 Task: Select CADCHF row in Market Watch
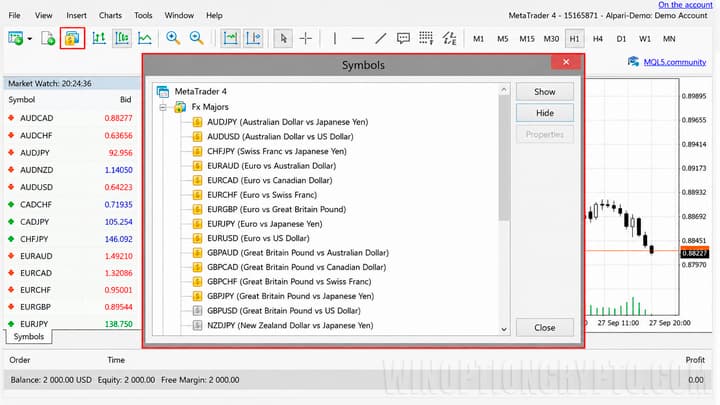pos(72,204)
